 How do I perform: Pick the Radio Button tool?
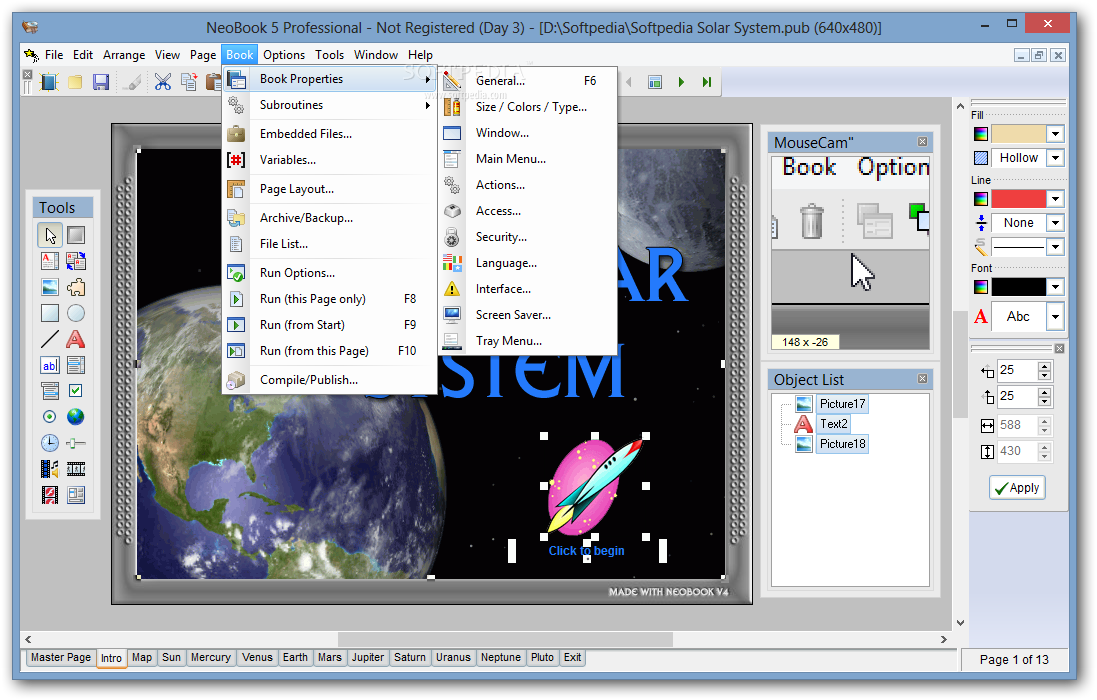(50, 417)
